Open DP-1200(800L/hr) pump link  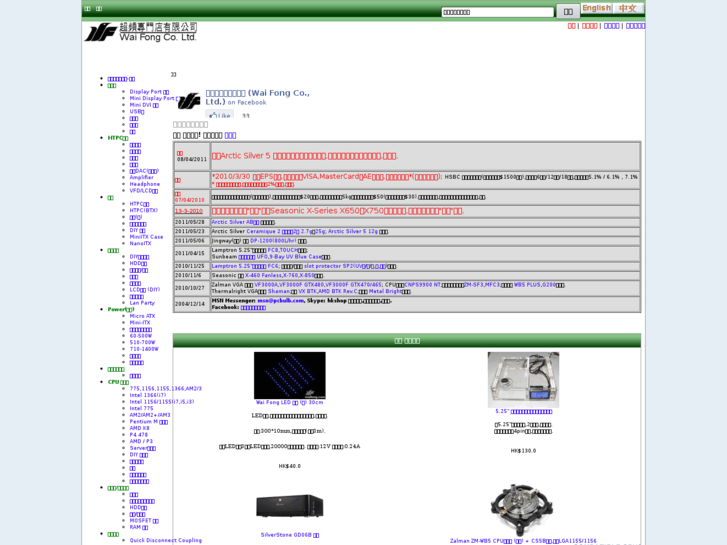(273, 241)
